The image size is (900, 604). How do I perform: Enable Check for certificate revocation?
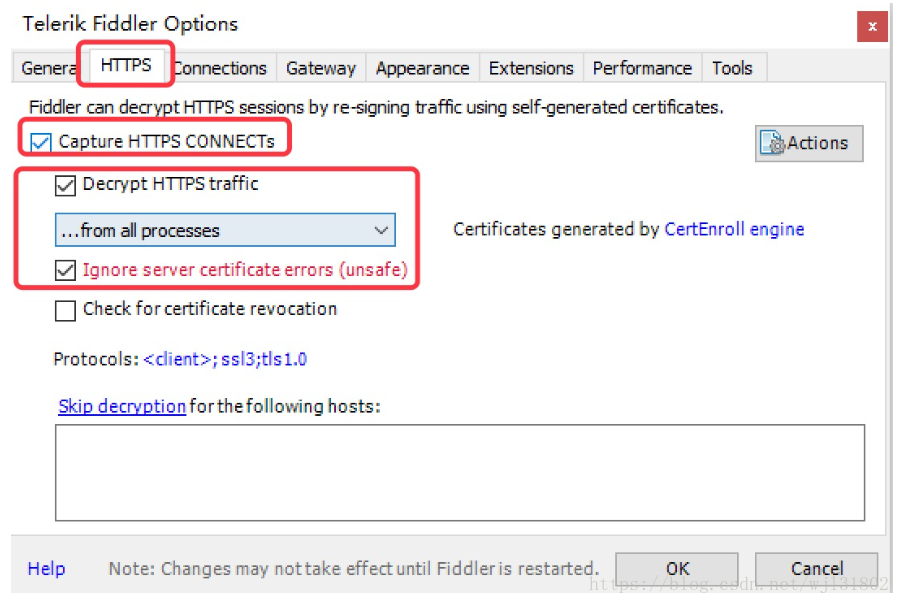(x=66, y=310)
